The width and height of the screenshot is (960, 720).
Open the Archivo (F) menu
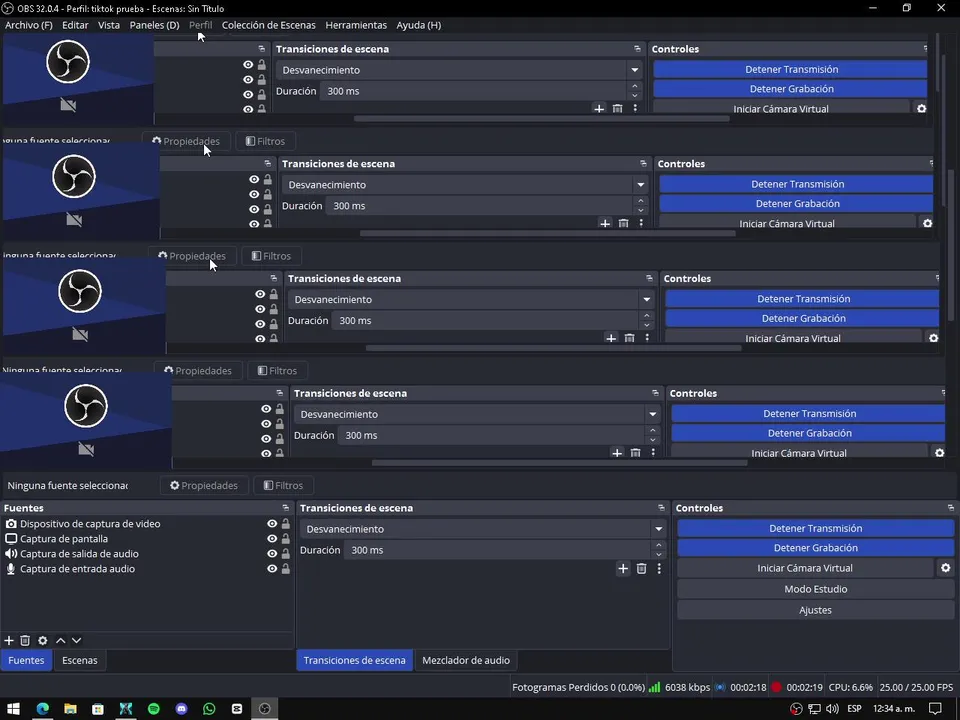point(29,25)
